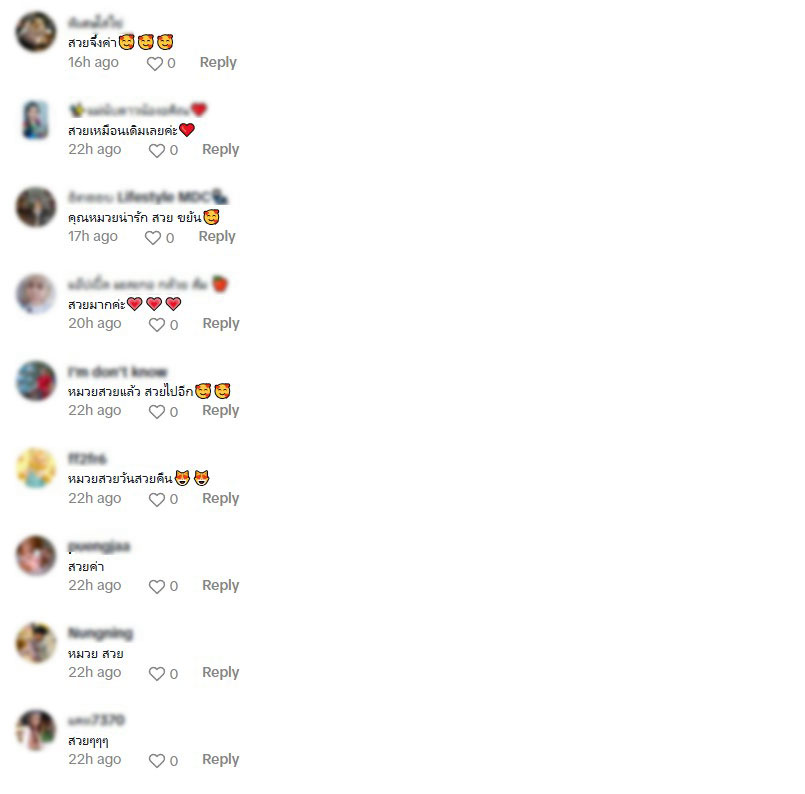Like the comment สวยค่า
This screenshot has width=805, height=794.
[157, 587]
